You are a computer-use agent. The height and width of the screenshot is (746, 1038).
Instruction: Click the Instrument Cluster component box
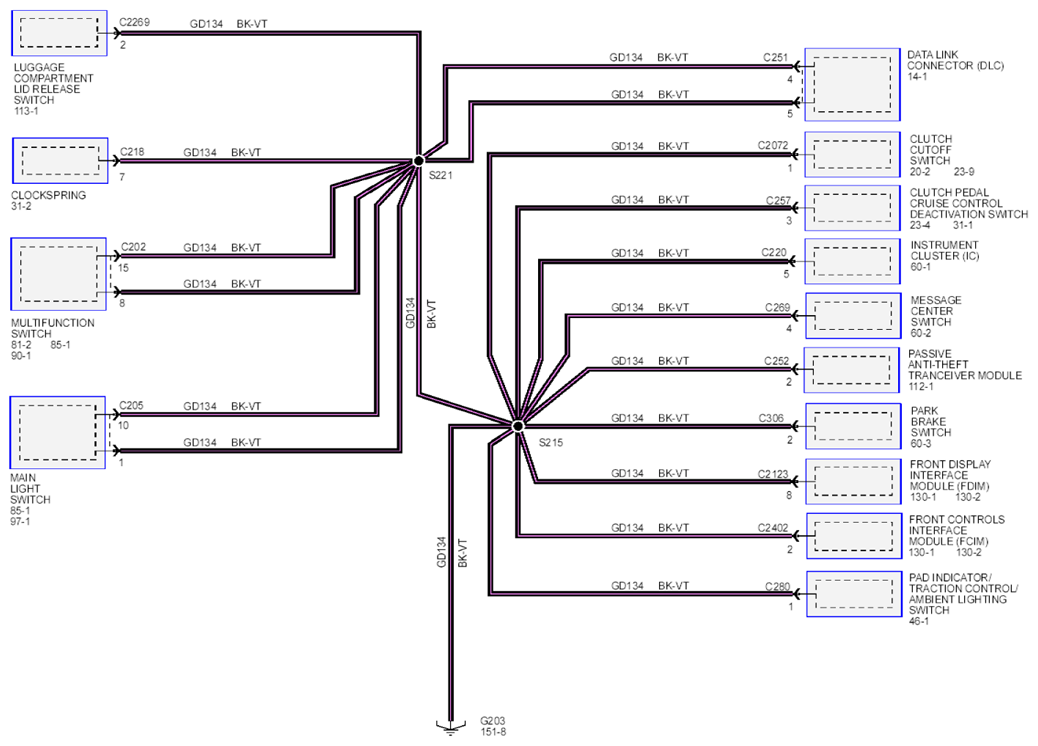point(853,261)
